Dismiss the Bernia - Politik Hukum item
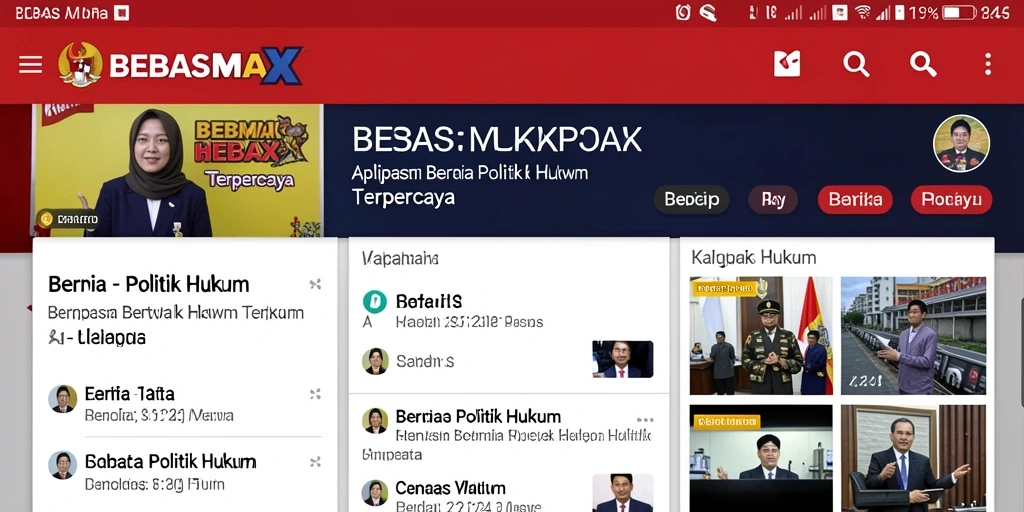1024x512 pixels. pos(315,284)
